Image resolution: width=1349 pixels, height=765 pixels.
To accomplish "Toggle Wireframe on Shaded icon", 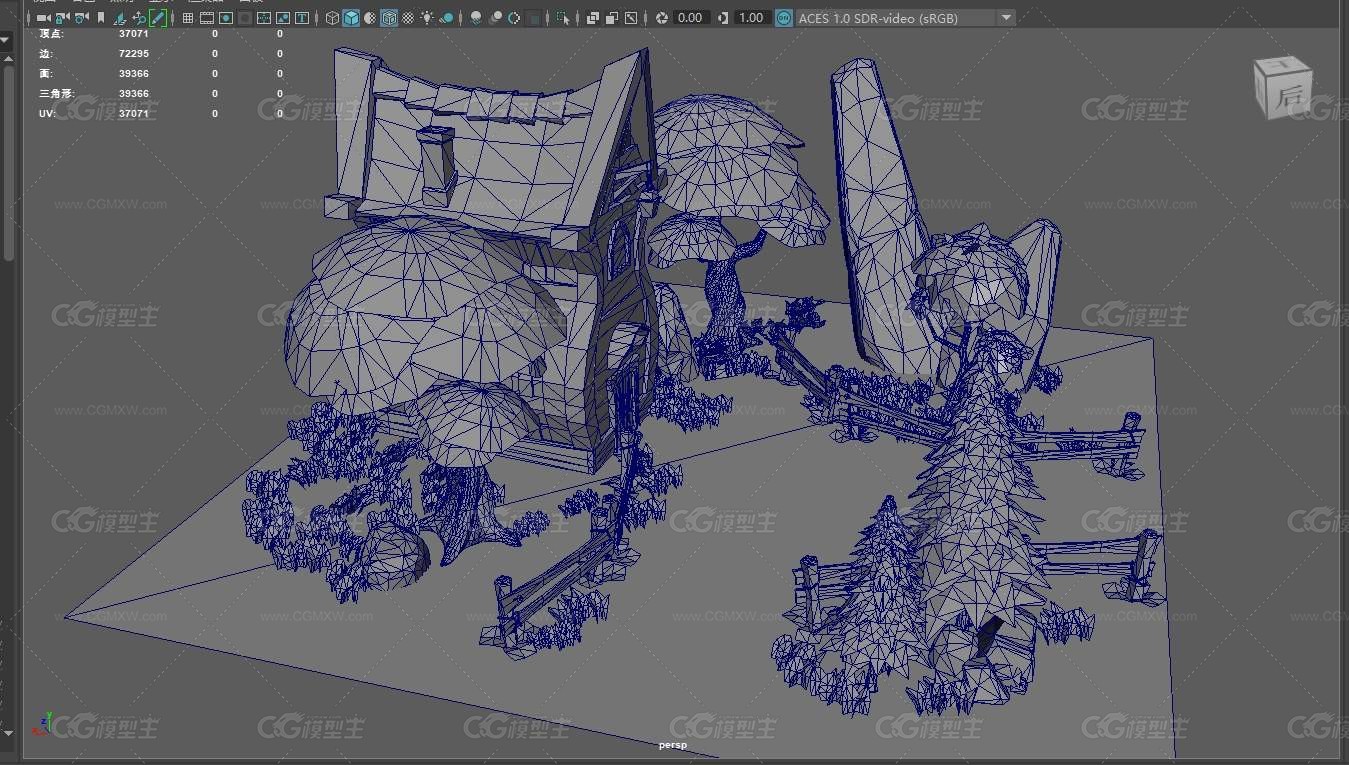I will tap(389, 18).
